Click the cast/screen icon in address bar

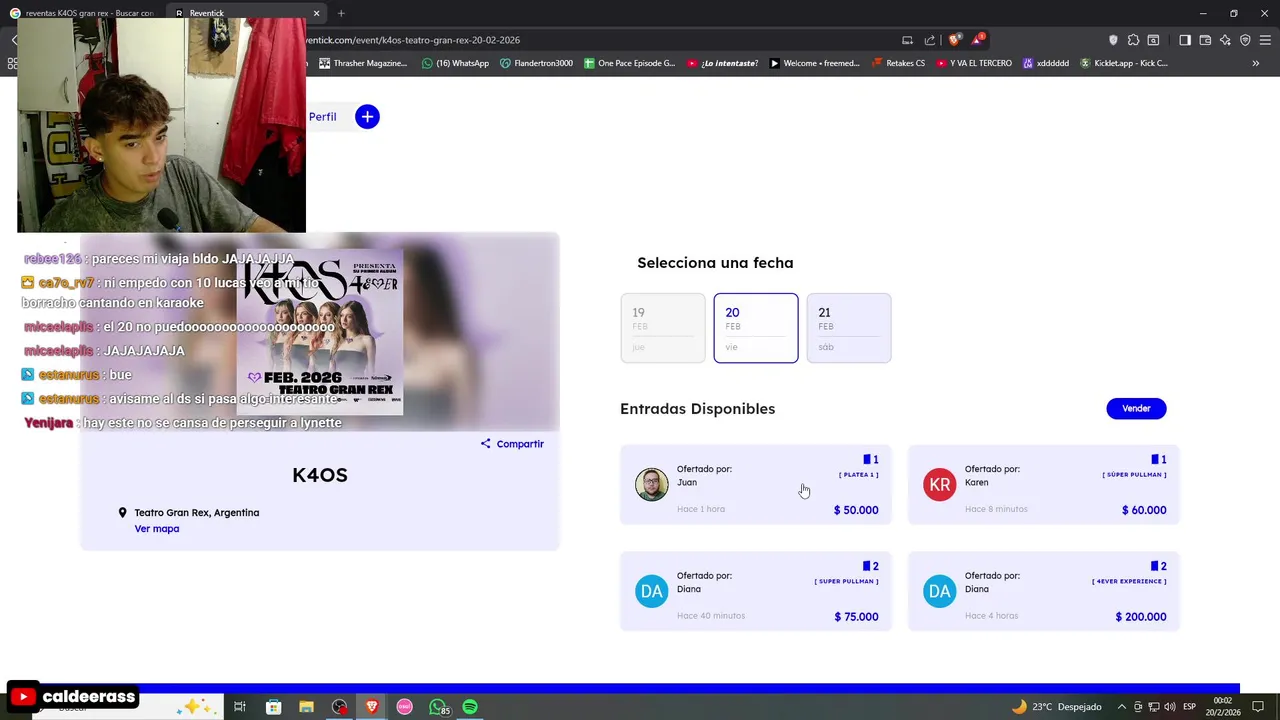coord(907,40)
